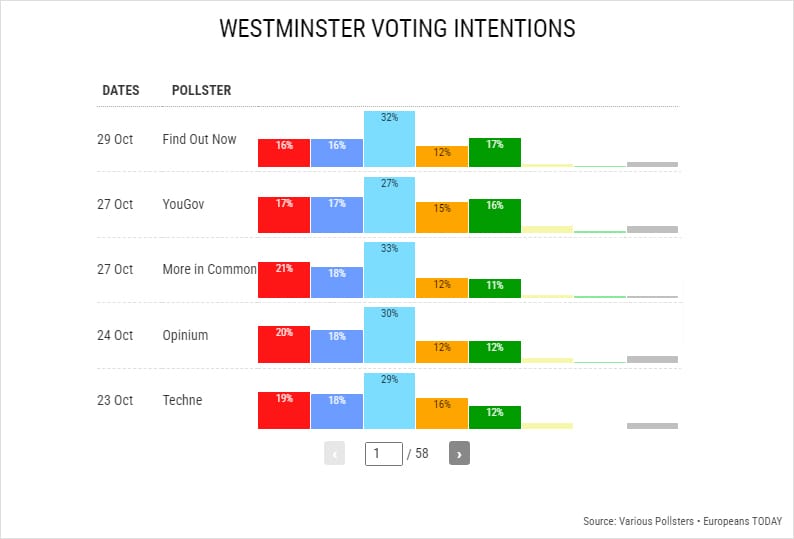The width and height of the screenshot is (794, 539).
Task: Select the More in Common pollster label
Action: tap(209, 269)
